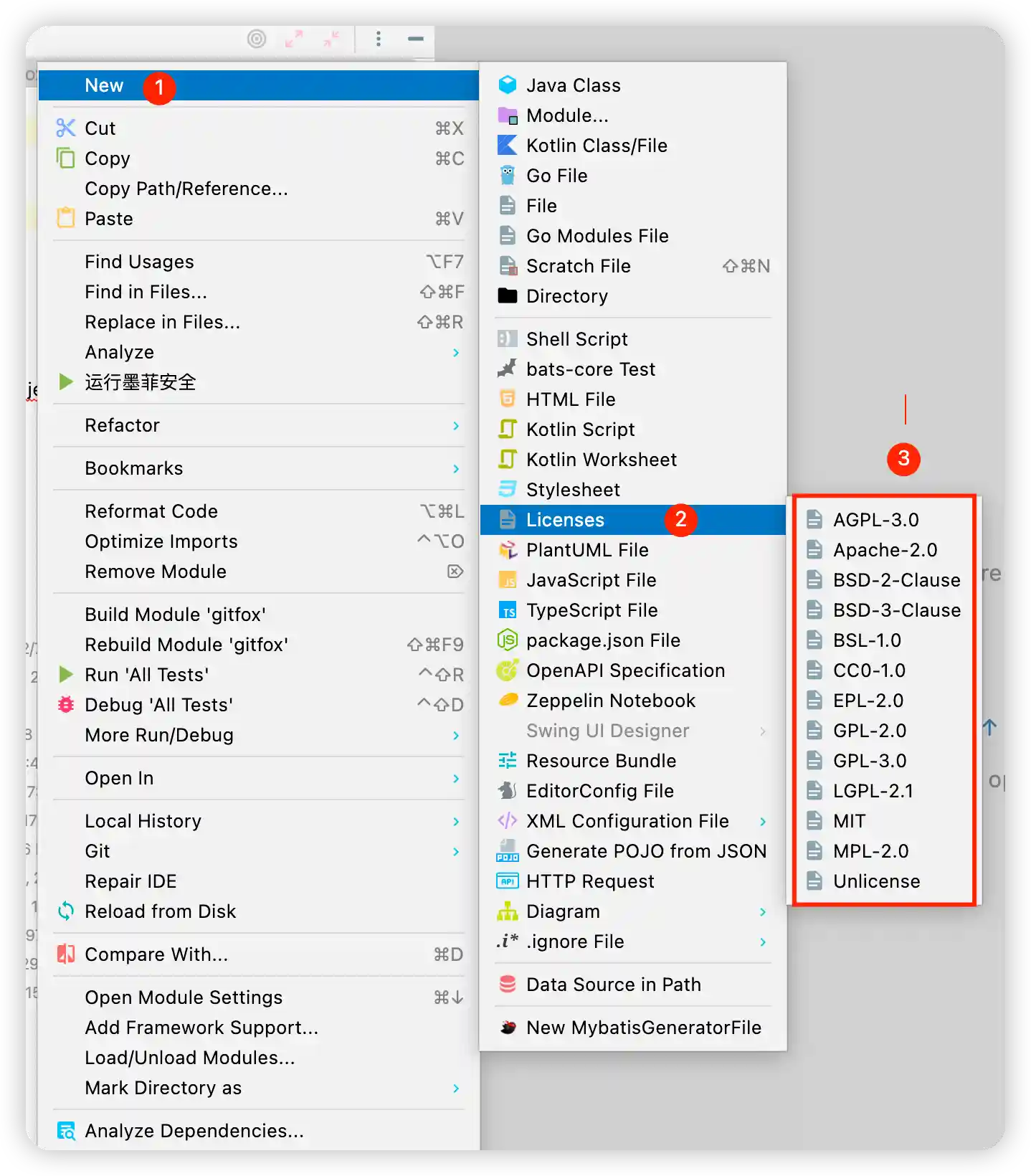
Task: Choose the GPL-3.0 license
Action: [884, 761]
